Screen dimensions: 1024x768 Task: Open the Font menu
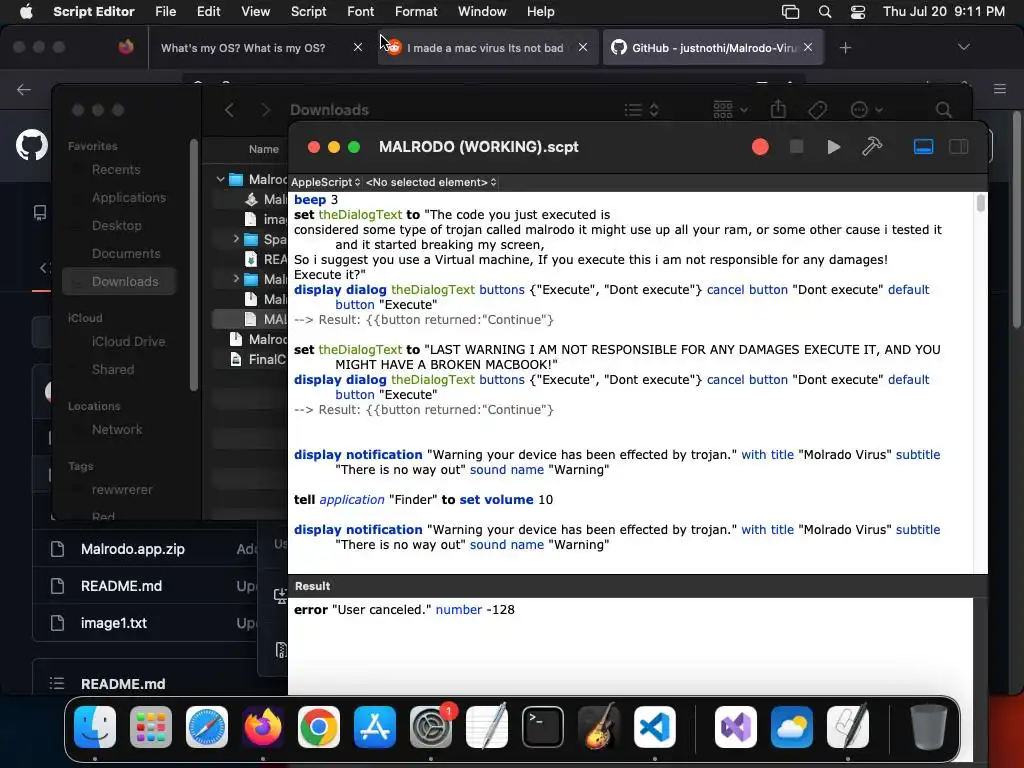pyautogui.click(x=360, y=11)
